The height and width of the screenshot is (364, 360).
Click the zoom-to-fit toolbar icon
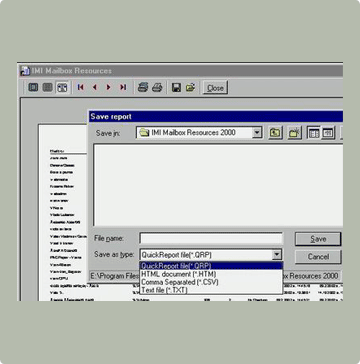[x=33, y=87]
